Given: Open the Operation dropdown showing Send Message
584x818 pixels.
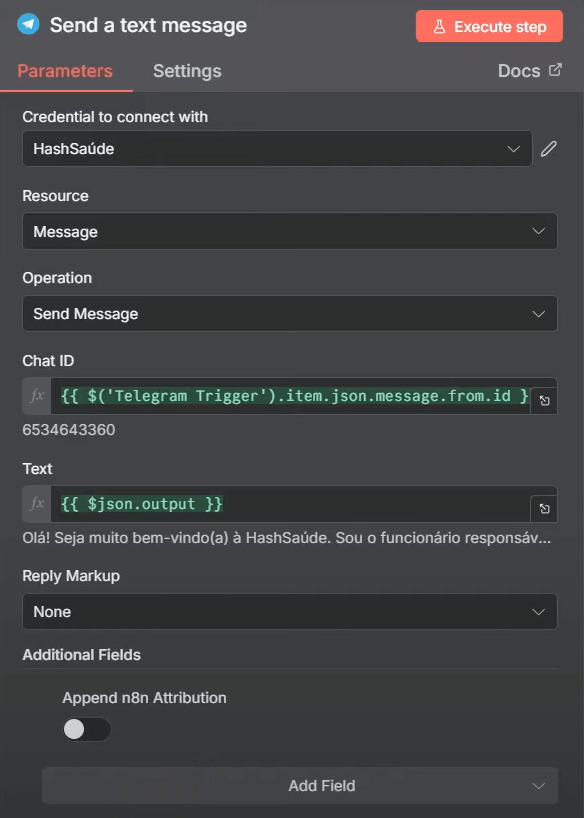Looking at the screenshot, I should [x=290, y=314].
